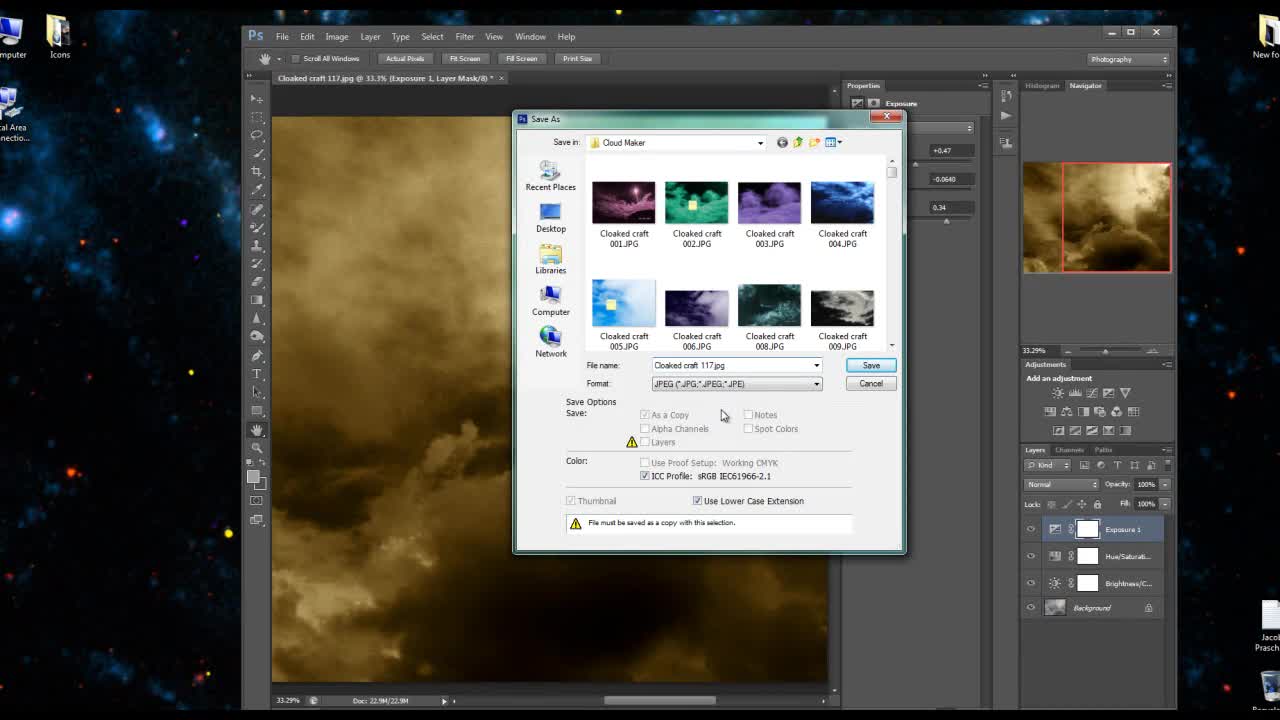Click the Actual Pixels button
This screenshot has width=1280, height=720.
tap(405, 58)
